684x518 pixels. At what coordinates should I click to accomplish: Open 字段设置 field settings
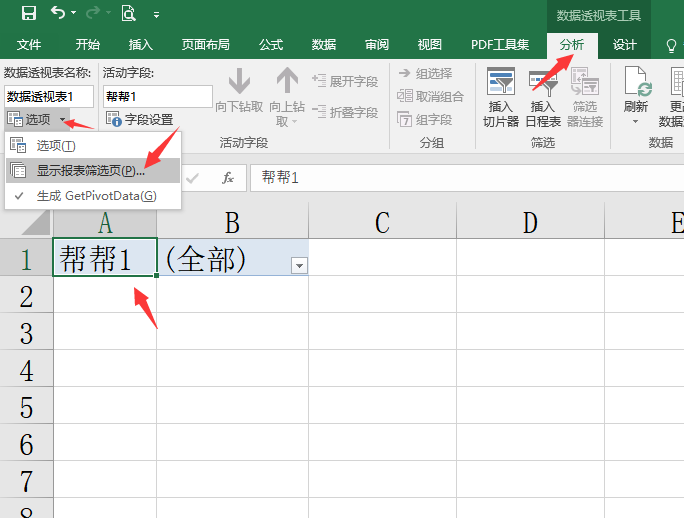pos(139,119)
